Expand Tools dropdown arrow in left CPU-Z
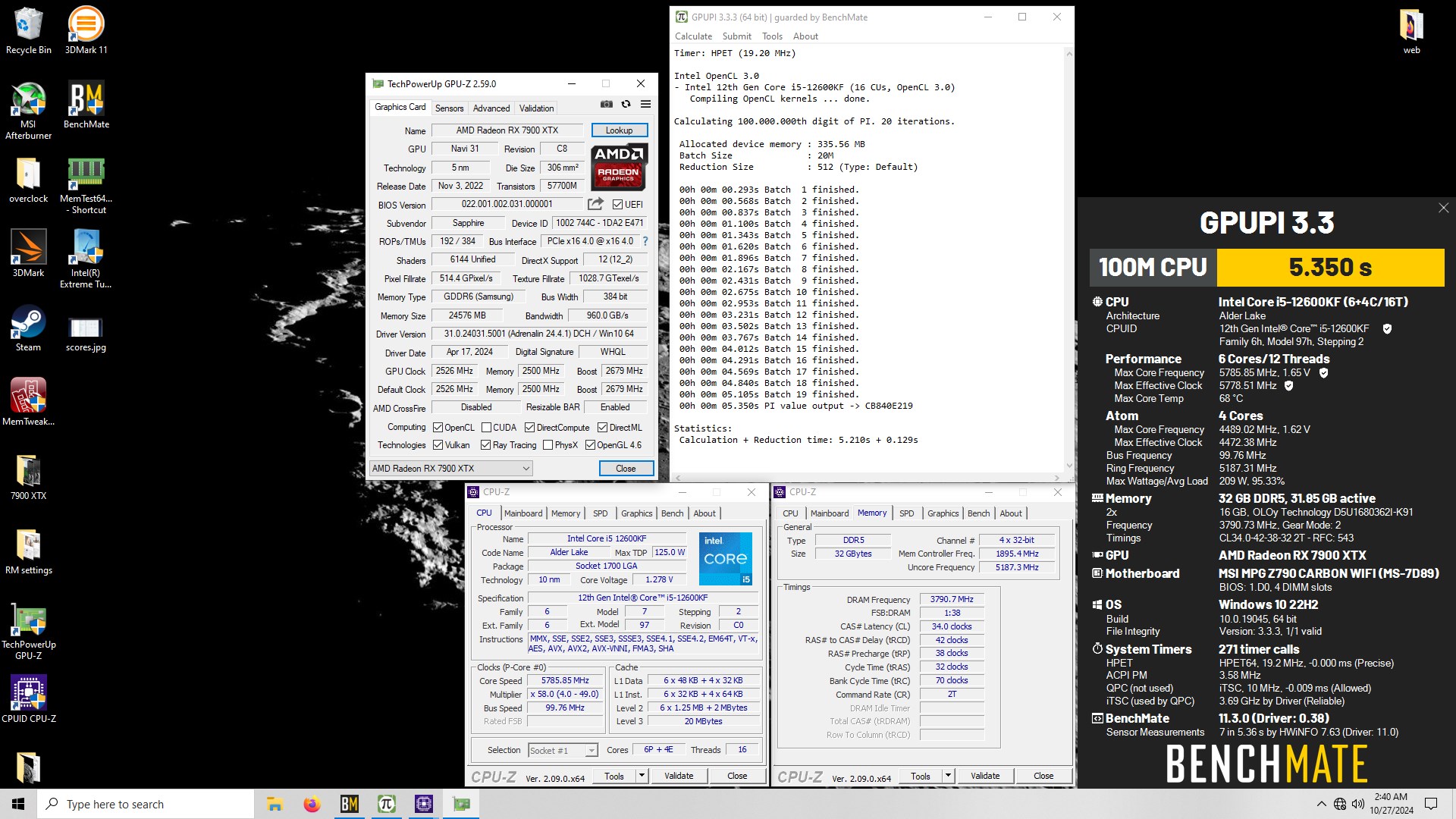 tap(642, 776)
